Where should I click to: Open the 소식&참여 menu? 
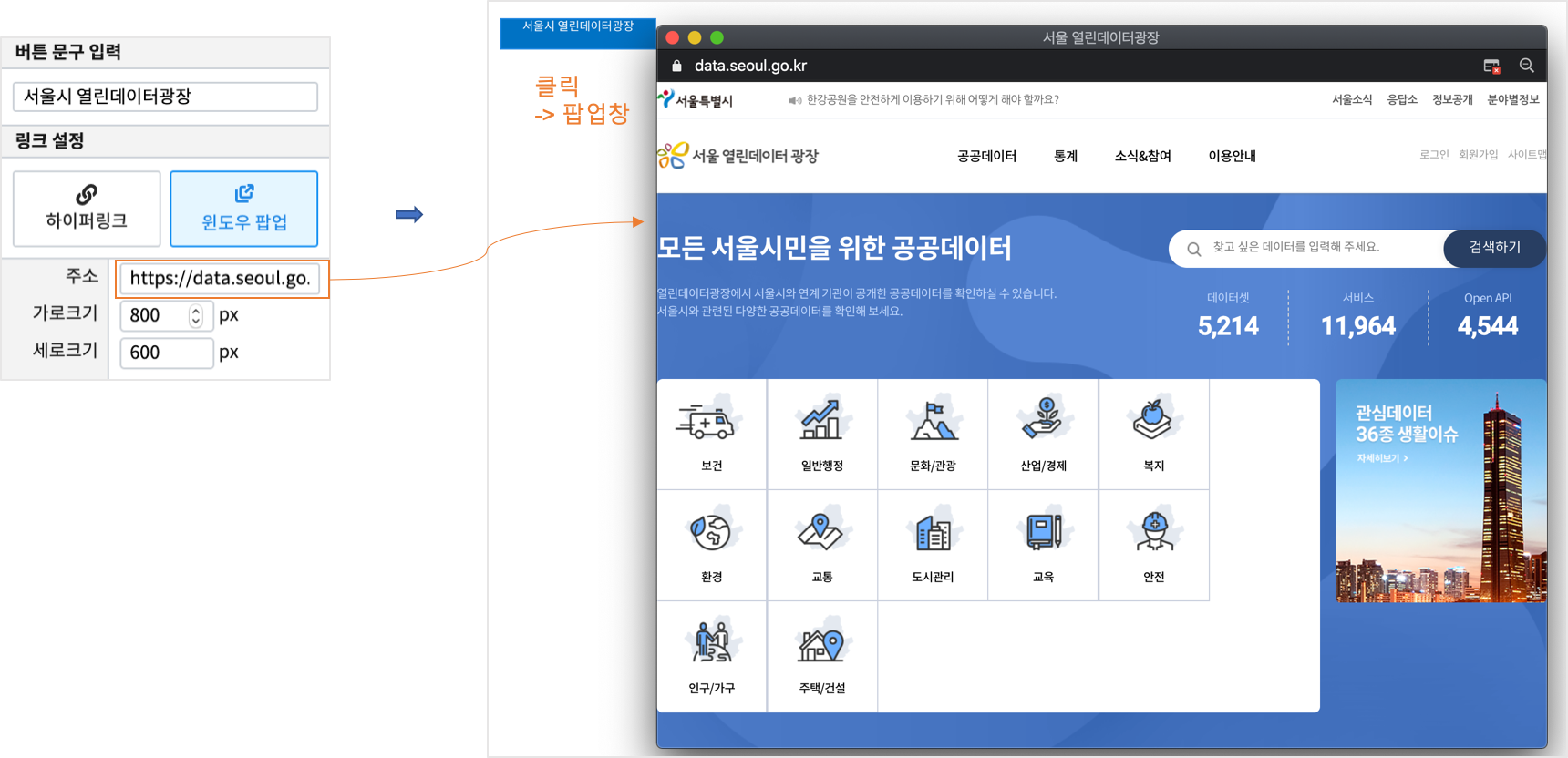tap(1142, 156)
